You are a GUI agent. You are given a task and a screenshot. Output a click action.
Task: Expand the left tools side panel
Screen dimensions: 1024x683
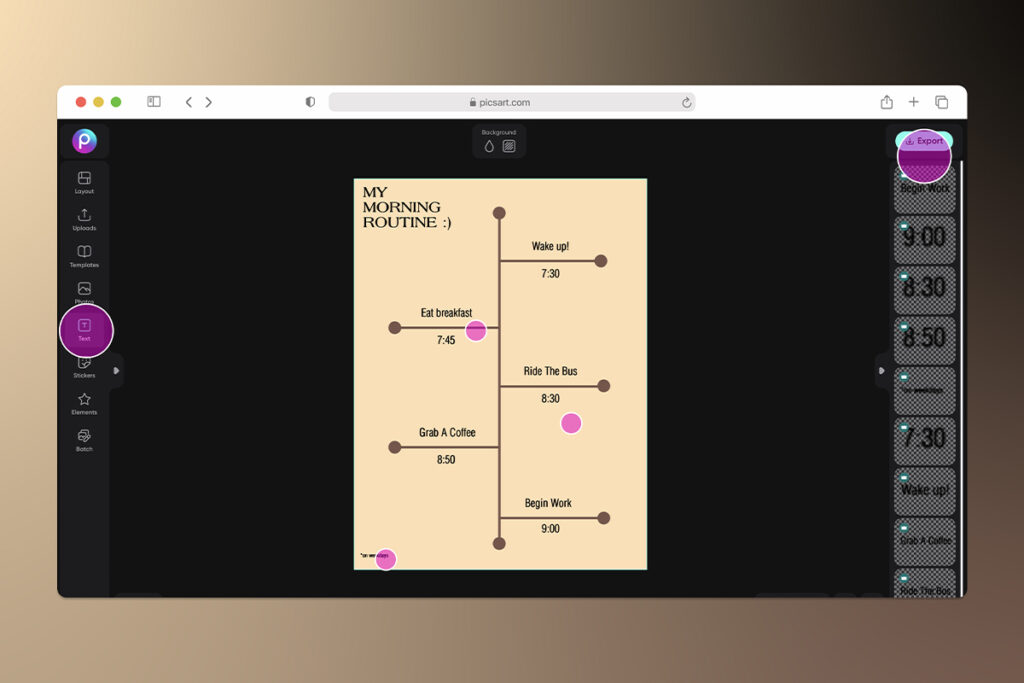point(116,370)
